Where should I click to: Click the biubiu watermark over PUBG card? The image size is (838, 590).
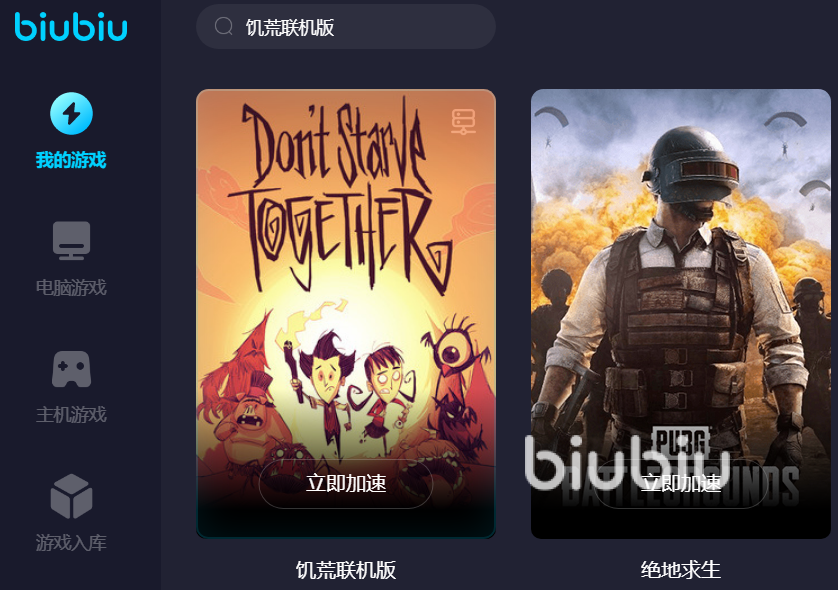[627, 463]
